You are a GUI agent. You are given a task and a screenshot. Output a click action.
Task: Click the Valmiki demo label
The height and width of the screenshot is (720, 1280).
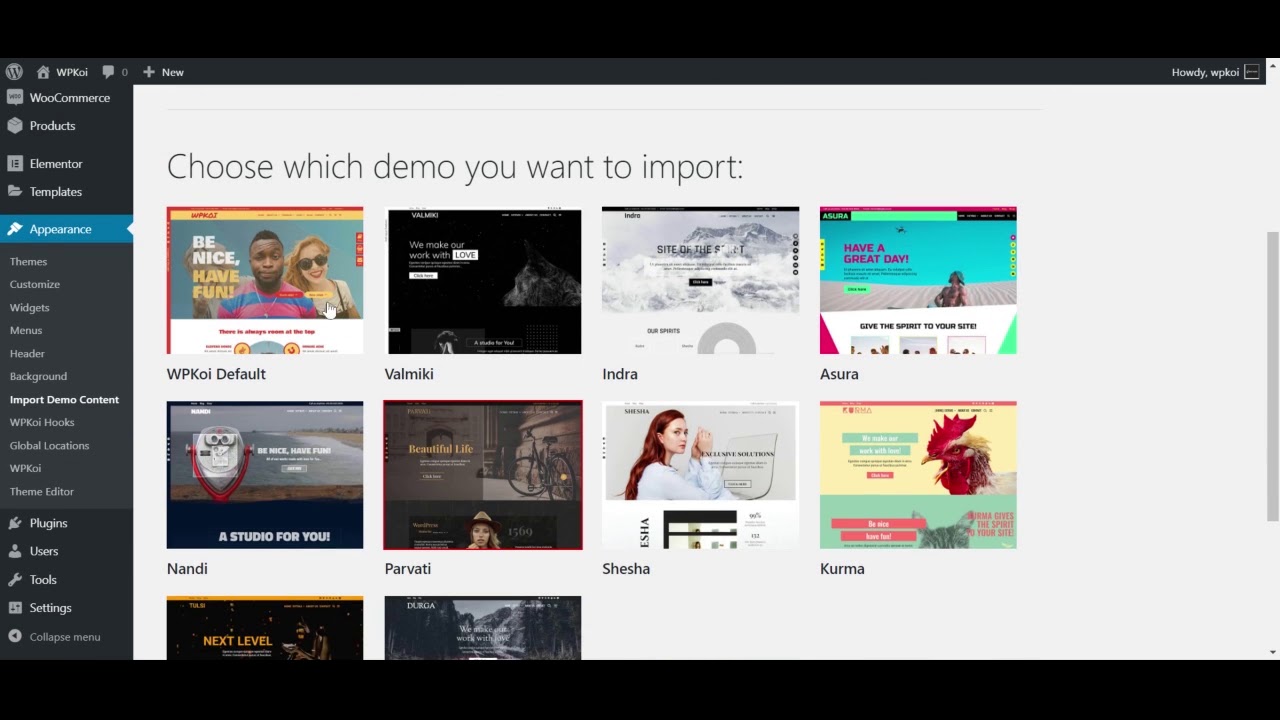pos(409,374)
